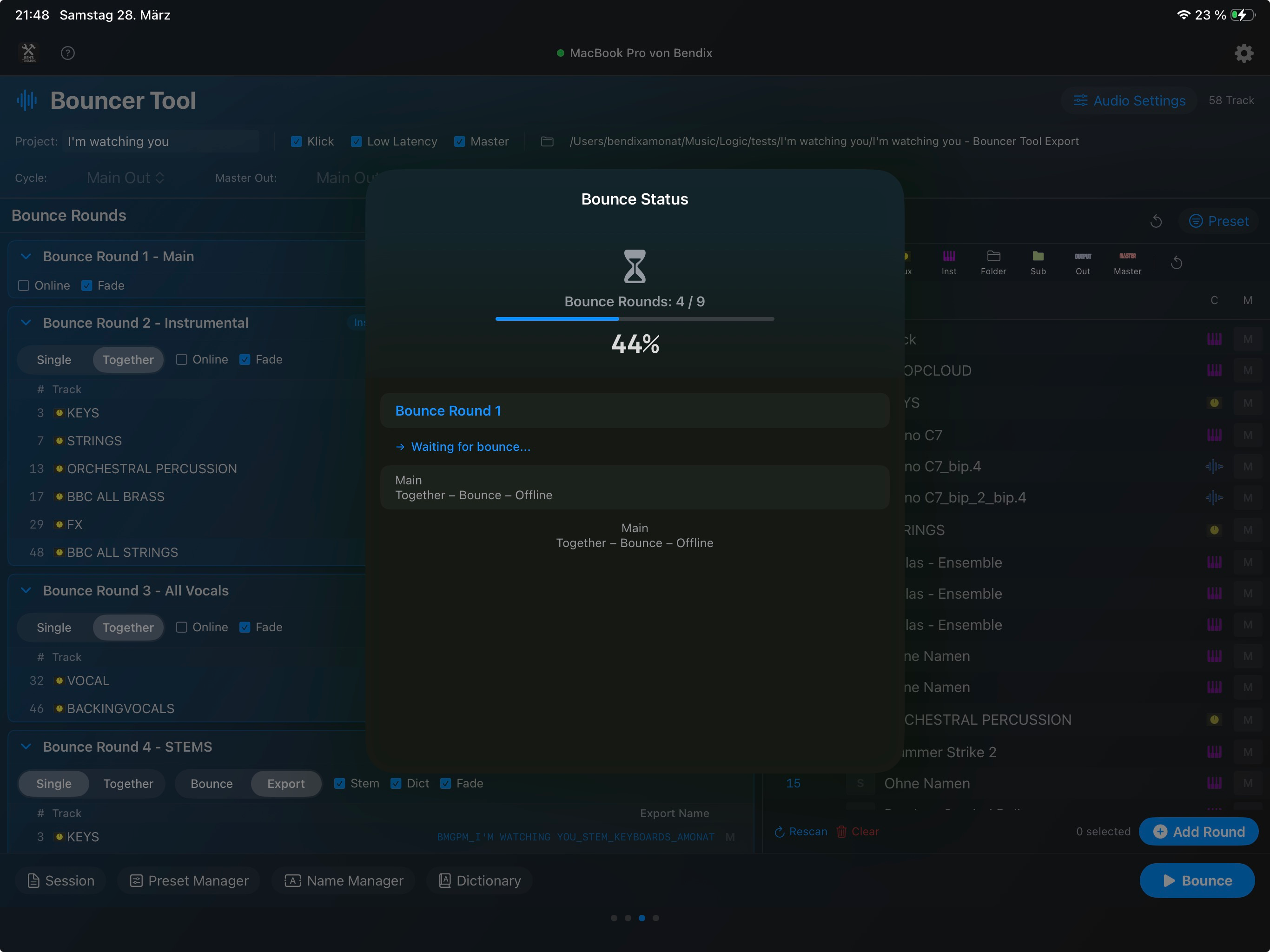Toggle the Klick checkbox
The height and width of the screenshot is (952, 1270).
pyautogui.click(x=296, y=141)
